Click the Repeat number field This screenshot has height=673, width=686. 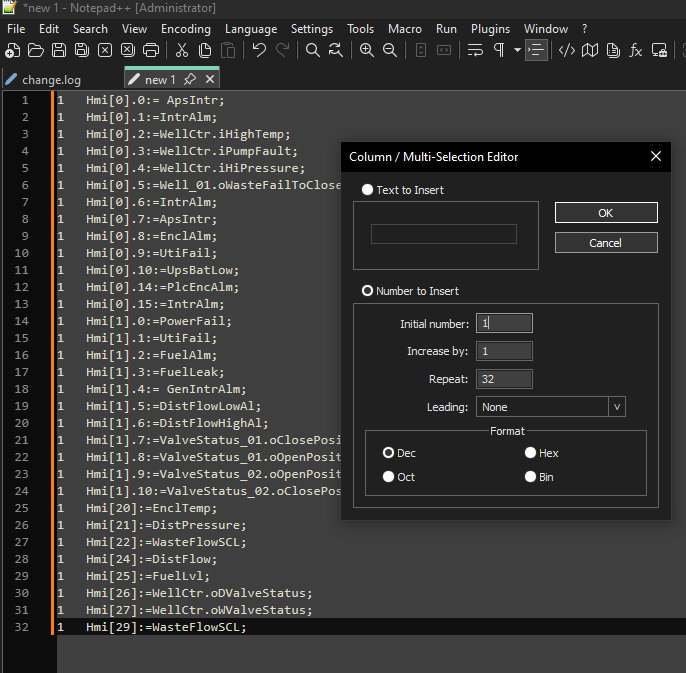click(x=504, y=379)
